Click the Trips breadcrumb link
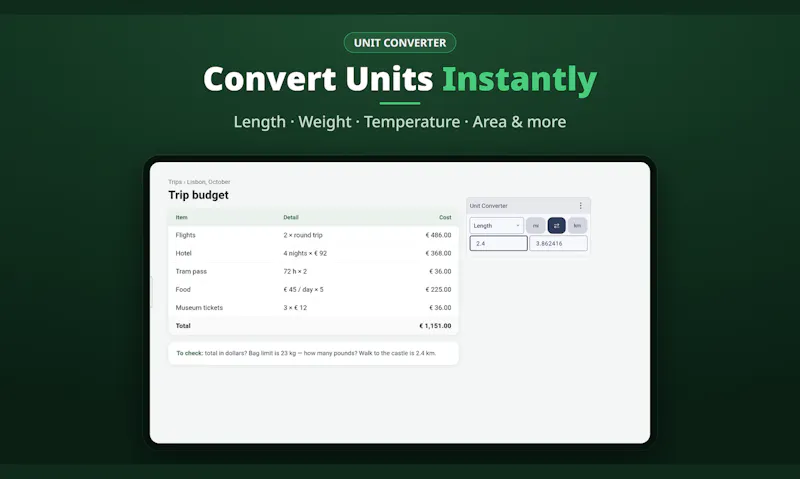This screenshot has width=800, height=479. point(175,182)
